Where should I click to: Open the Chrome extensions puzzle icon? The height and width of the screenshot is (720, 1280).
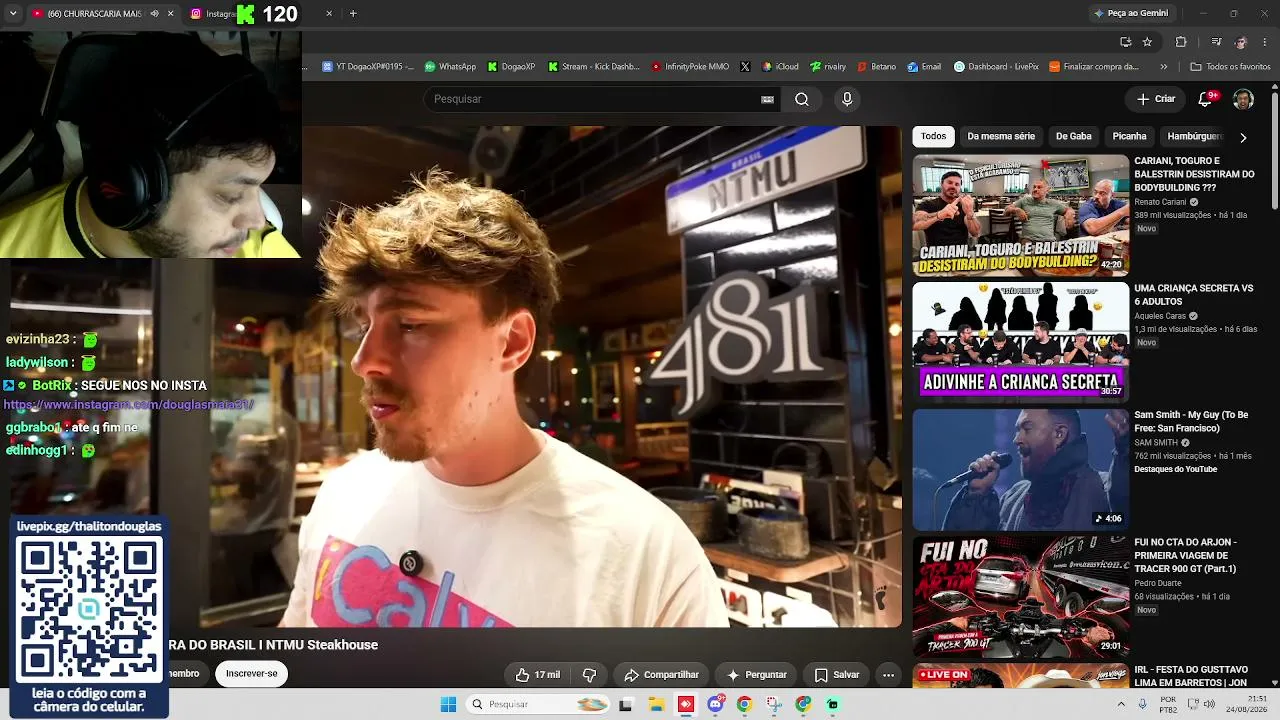[1181, 41]
